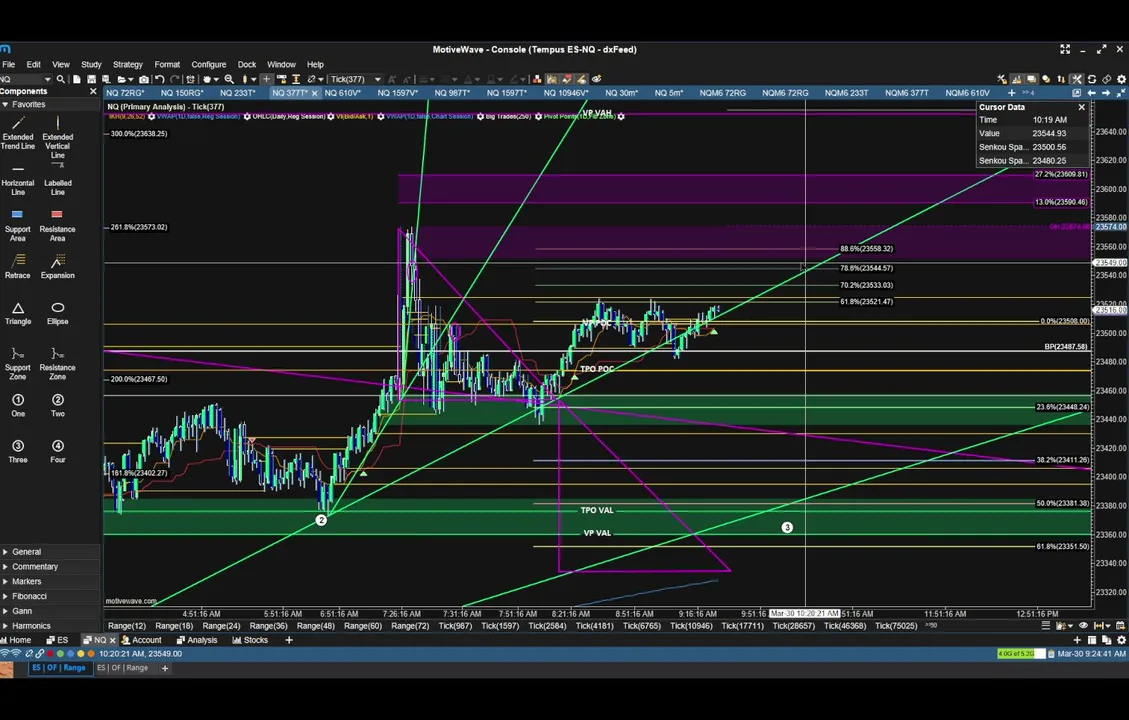
Task: Select the Range(12) bar size button
Action: pyautogui.click(x=127, y=626)
